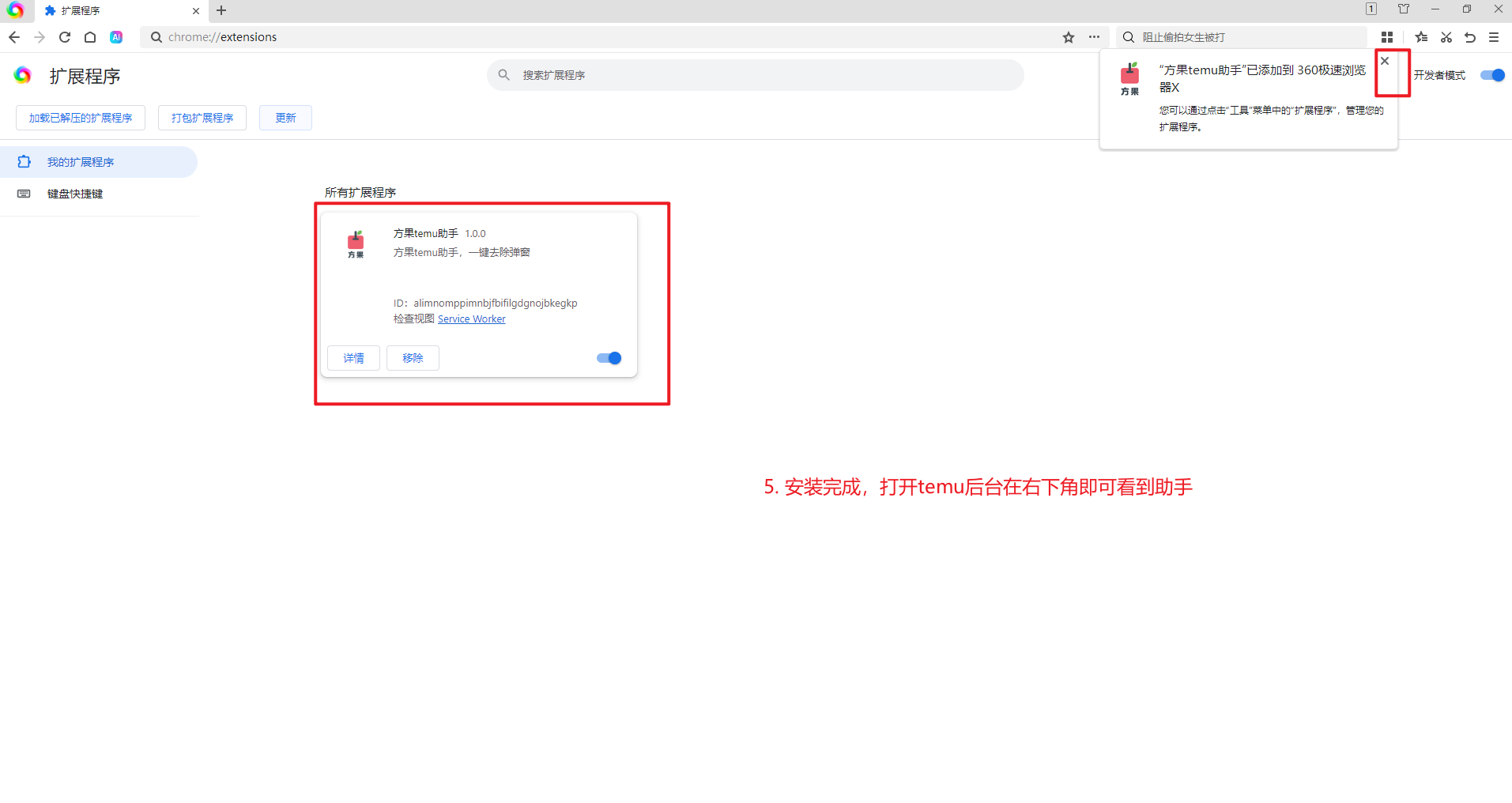The image size is (1512, 803).
Task: Open the AI assistant icon
Action: [x=116, y=37]
